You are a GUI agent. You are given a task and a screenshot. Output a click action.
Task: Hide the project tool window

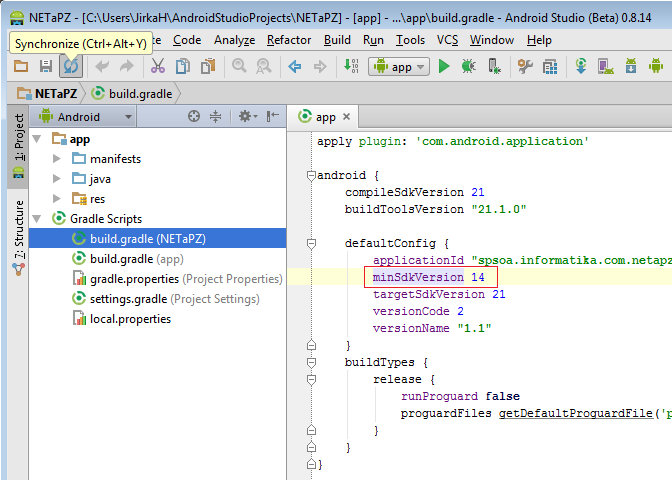[273, 116]
